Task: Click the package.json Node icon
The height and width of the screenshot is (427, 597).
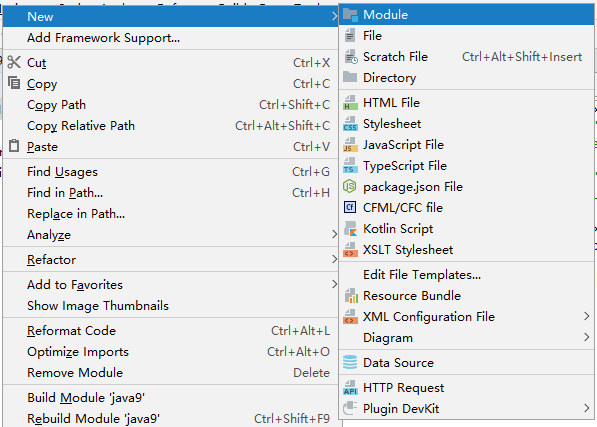Action: pyautogui.click(x=350, y=186)
